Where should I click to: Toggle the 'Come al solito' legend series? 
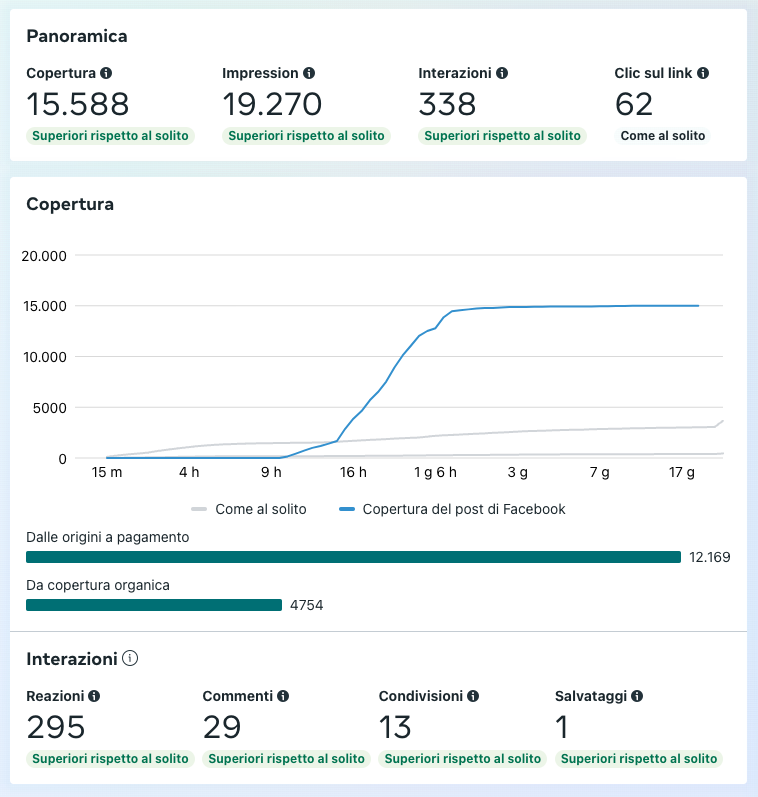248,509
